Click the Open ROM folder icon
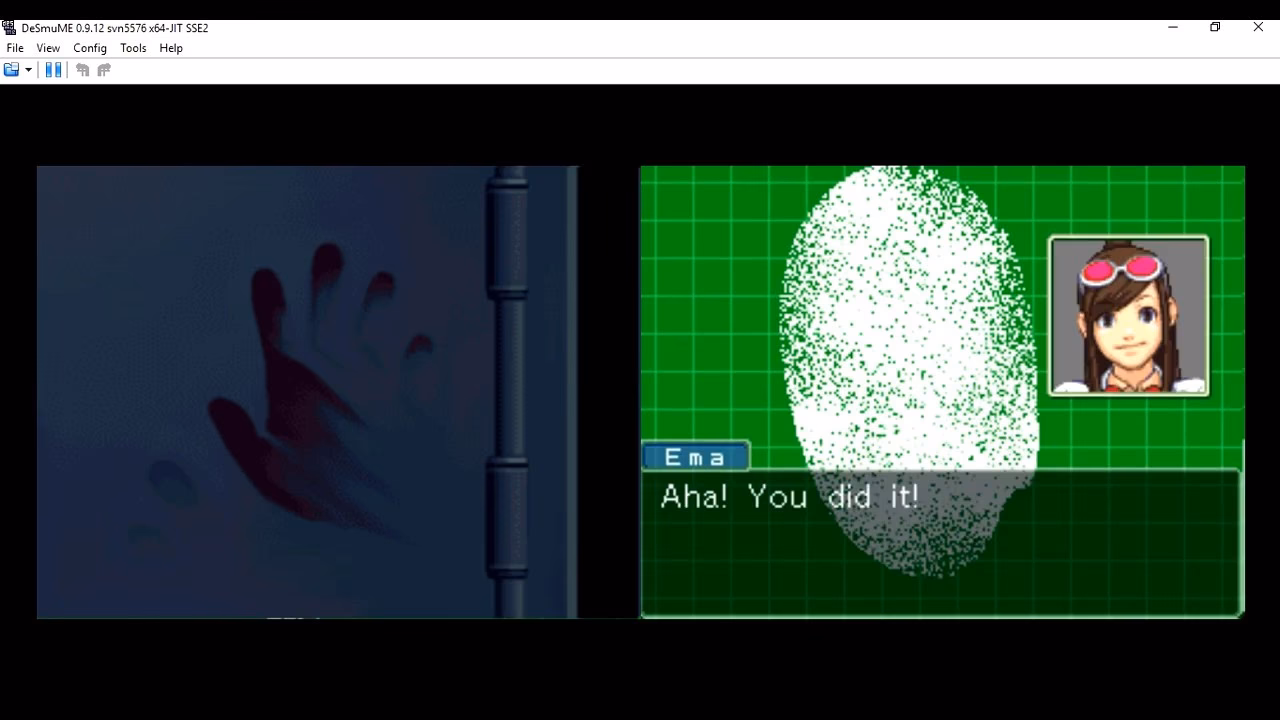 coord(12,70)
